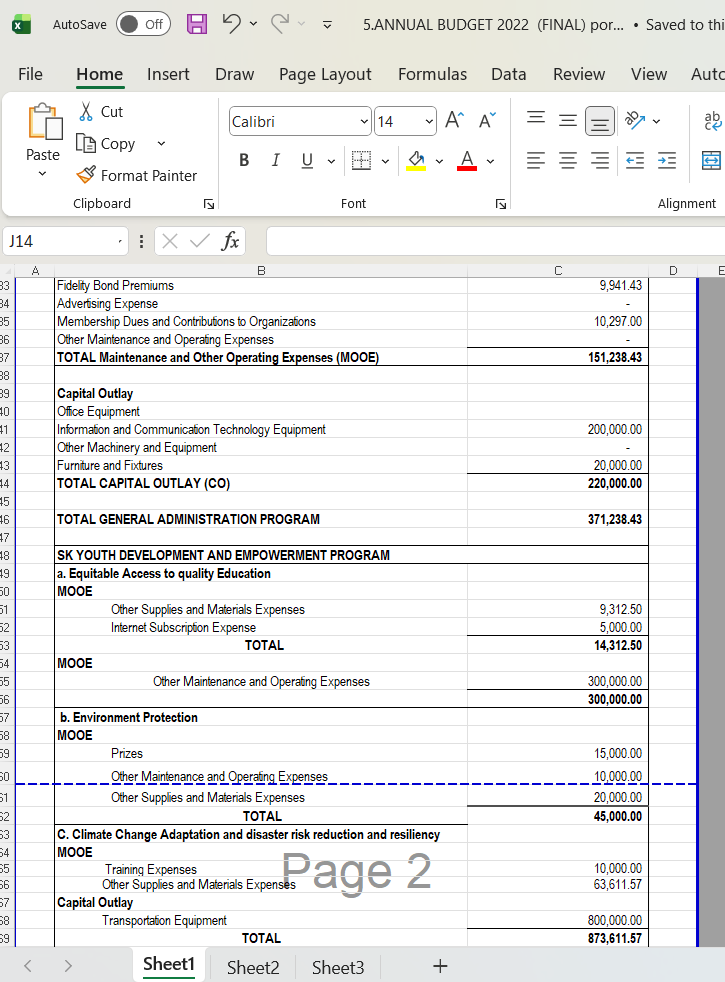Image resolution: width=725 pixels, height=982 pixels.
Task: Open the orientation dropdown arrow
Action: pos(656,121)
